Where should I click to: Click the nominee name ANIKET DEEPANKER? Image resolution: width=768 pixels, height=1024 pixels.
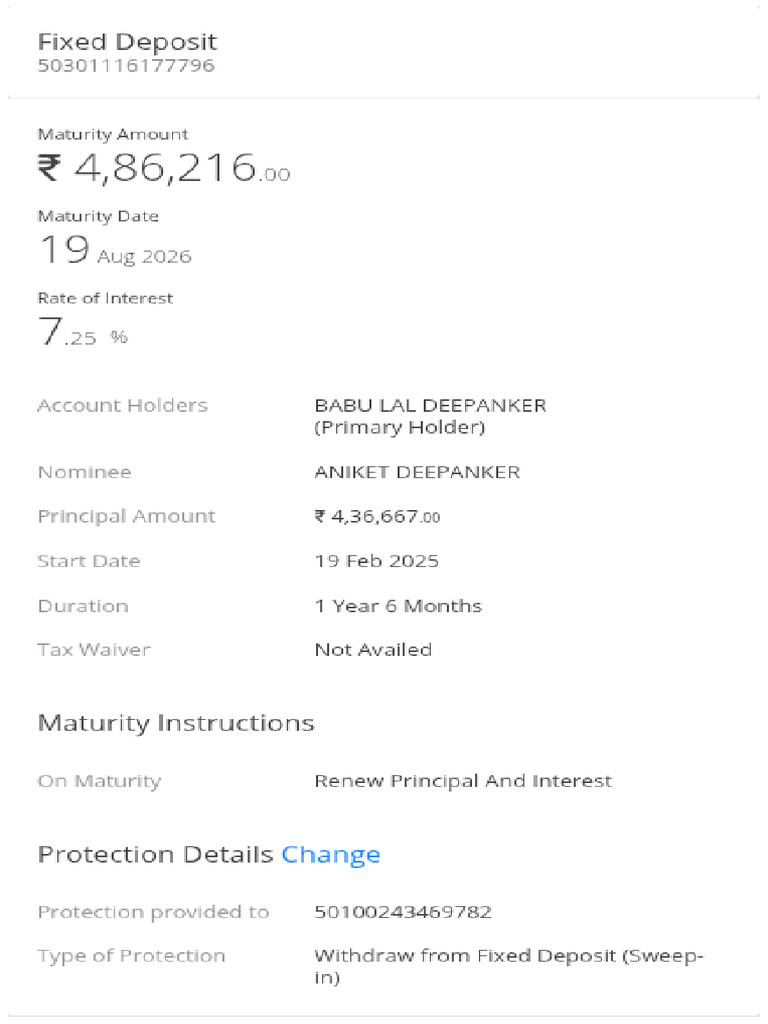(417, 472)
